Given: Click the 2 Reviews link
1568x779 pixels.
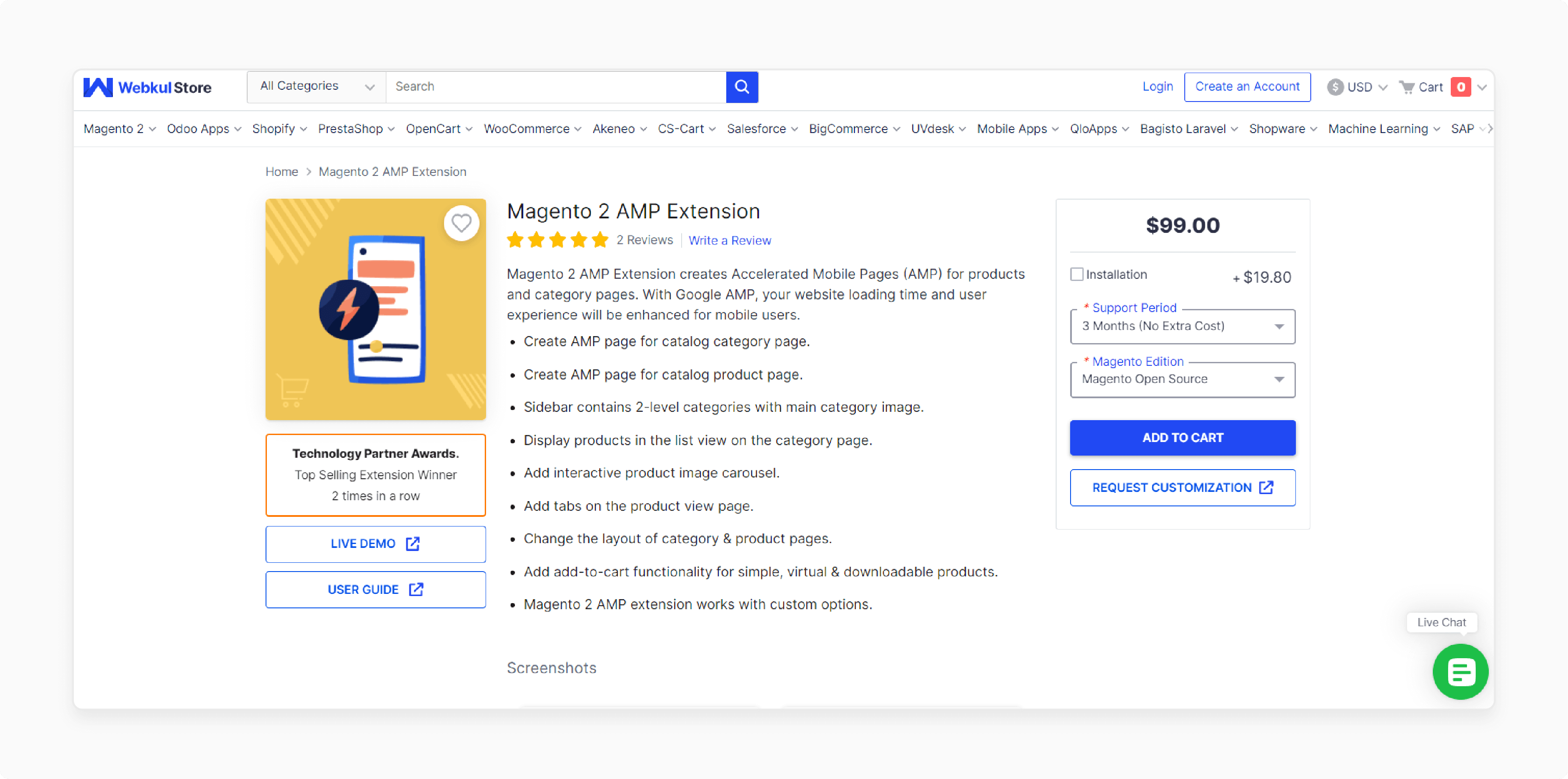Looking at the screenshot, I should point(644,240).
